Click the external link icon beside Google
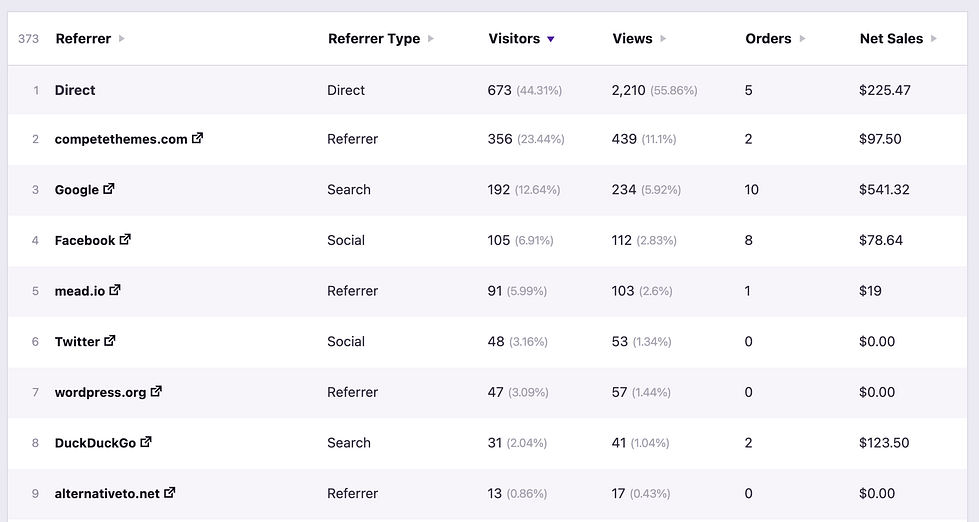The image size is (979, 522). click(109, 189)
